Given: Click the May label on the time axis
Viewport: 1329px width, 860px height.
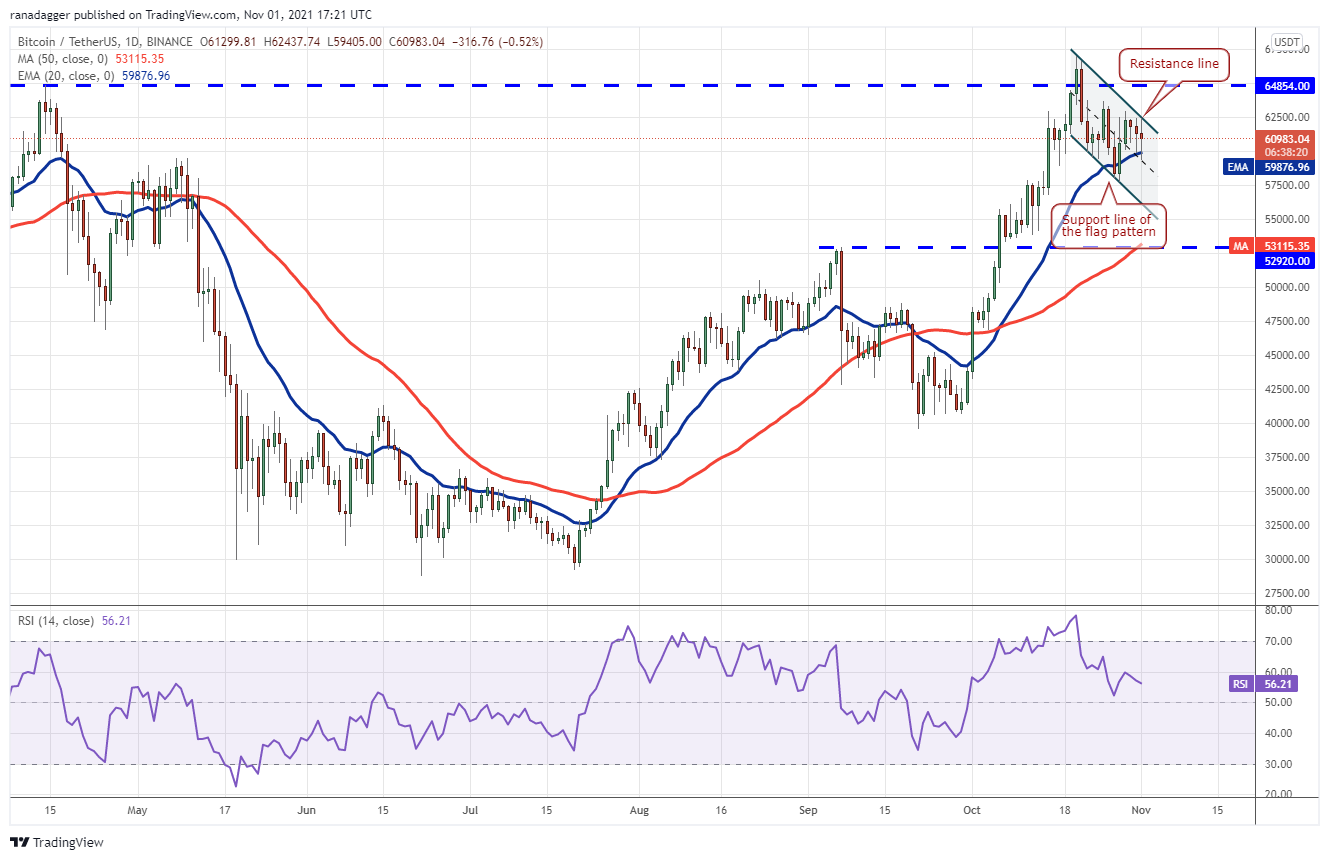Looking at the screenshot, I should pyautogui.click(x=137, y=809).
